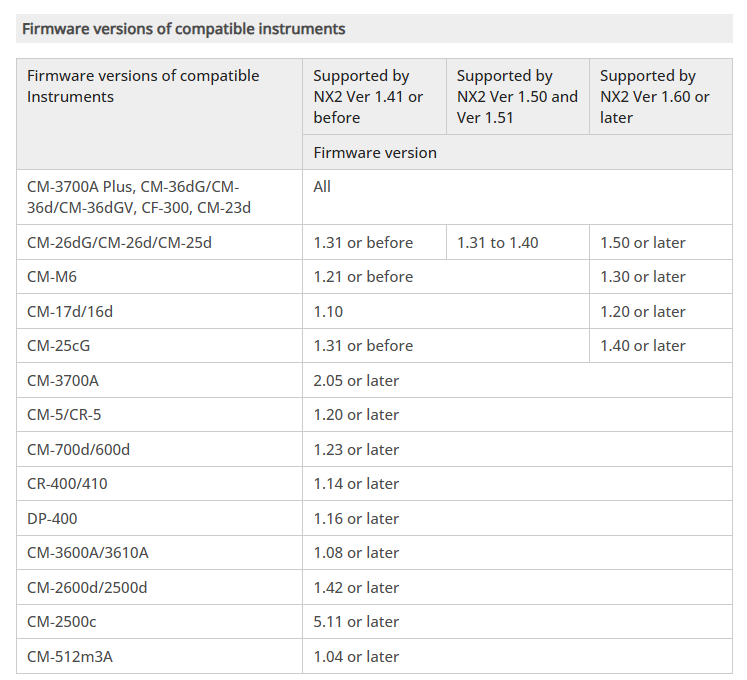
Task: Click the CM-700d/600d row label
Action: click(78, 450)
